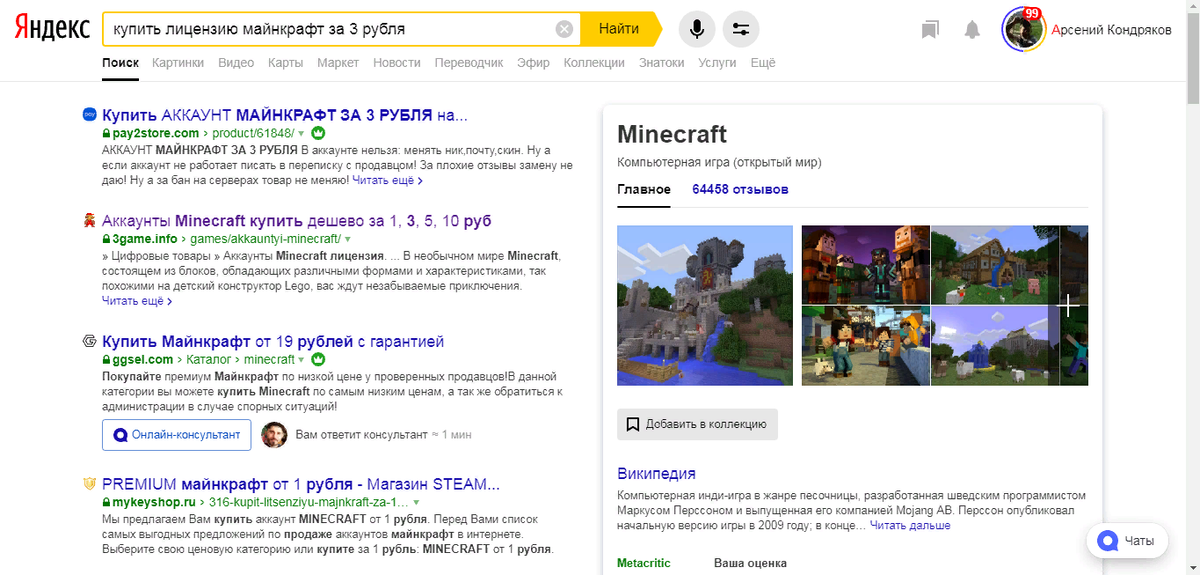Open search settings sliders icon

point(741,29)
